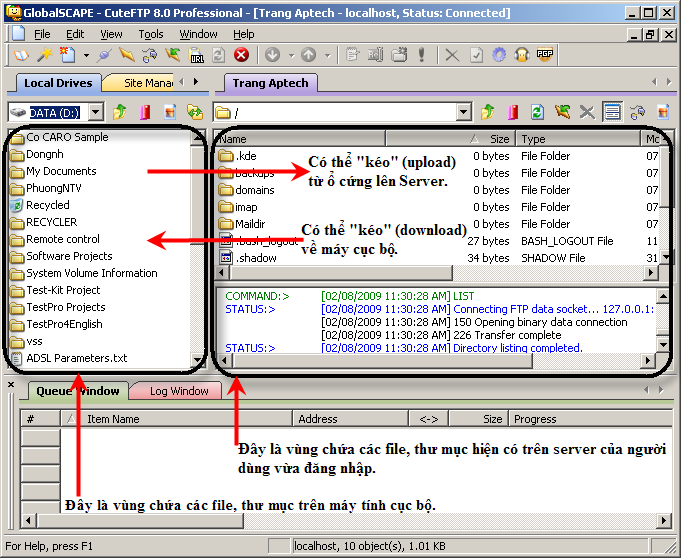Image resolution: width=681 pixels, height=558 pixels.
Task: Click the red Stop transfer icon
Action: (241, 55)
